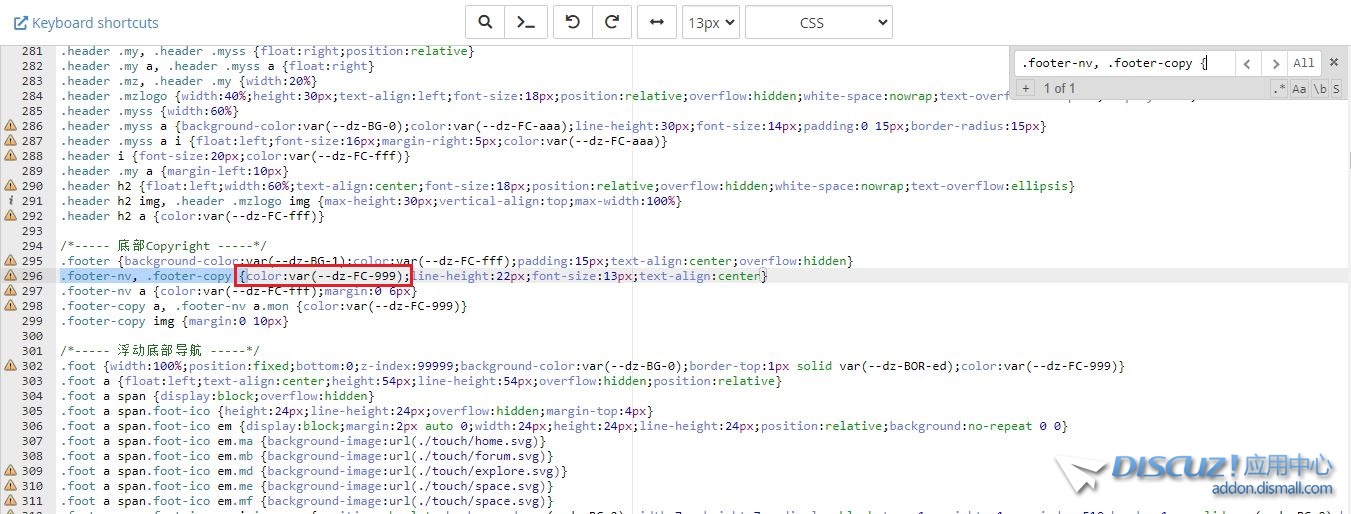Viewport: 1351px width, 514px height.
Task: Click the warning icon on line 296
Action: click(x=10, y=276)
